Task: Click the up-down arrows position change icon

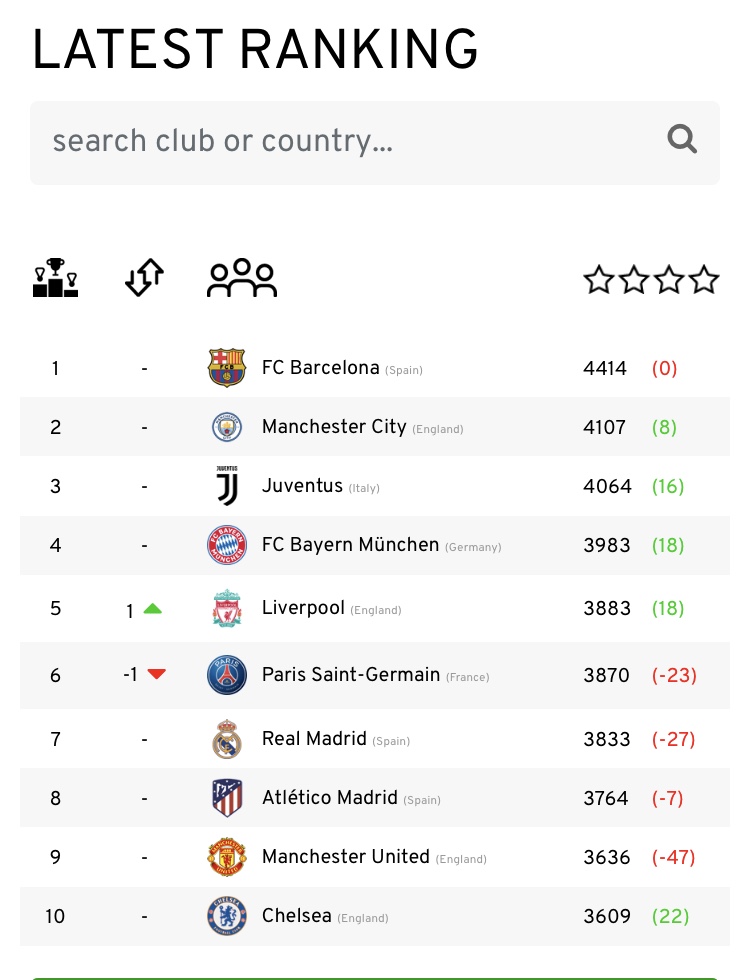Action: (144, 278)
